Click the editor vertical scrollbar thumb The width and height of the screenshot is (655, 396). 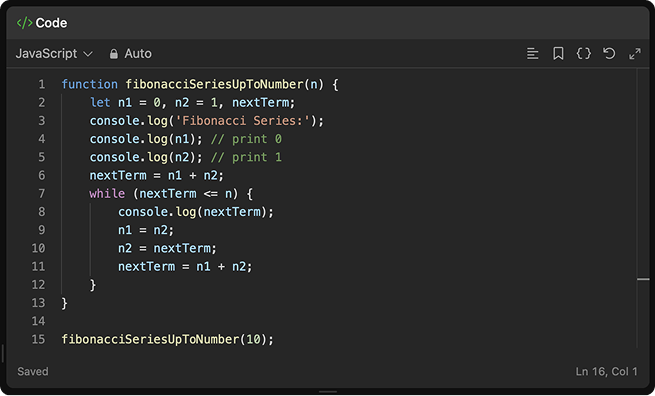[643, 279]
